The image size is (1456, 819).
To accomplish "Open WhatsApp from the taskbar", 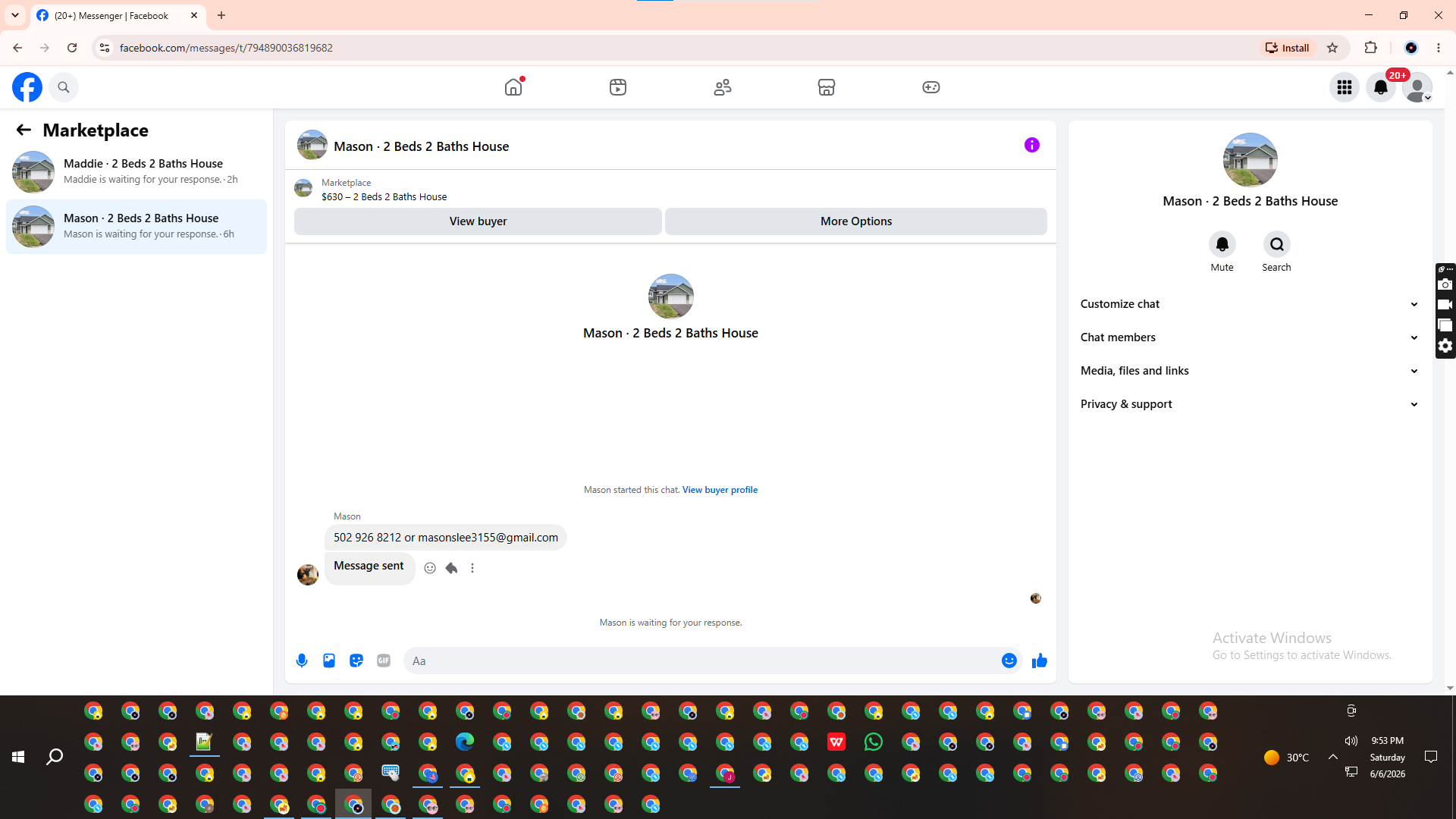I will tap(874, 742).
